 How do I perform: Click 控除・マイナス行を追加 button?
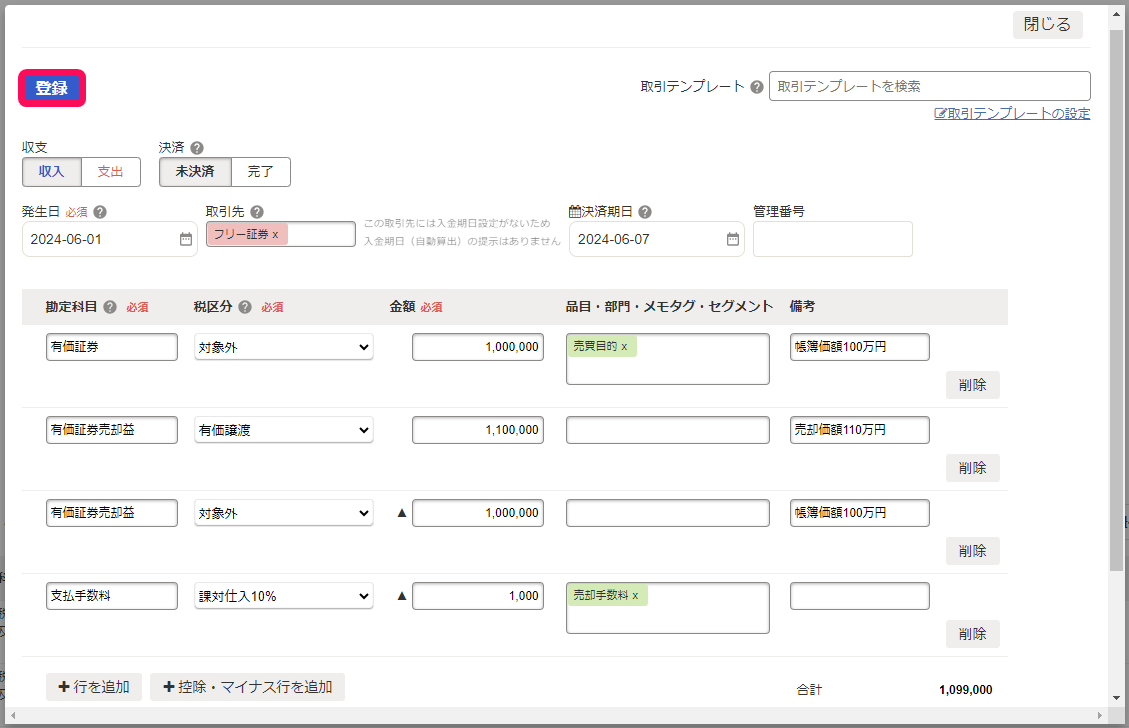tap(248, 687)
